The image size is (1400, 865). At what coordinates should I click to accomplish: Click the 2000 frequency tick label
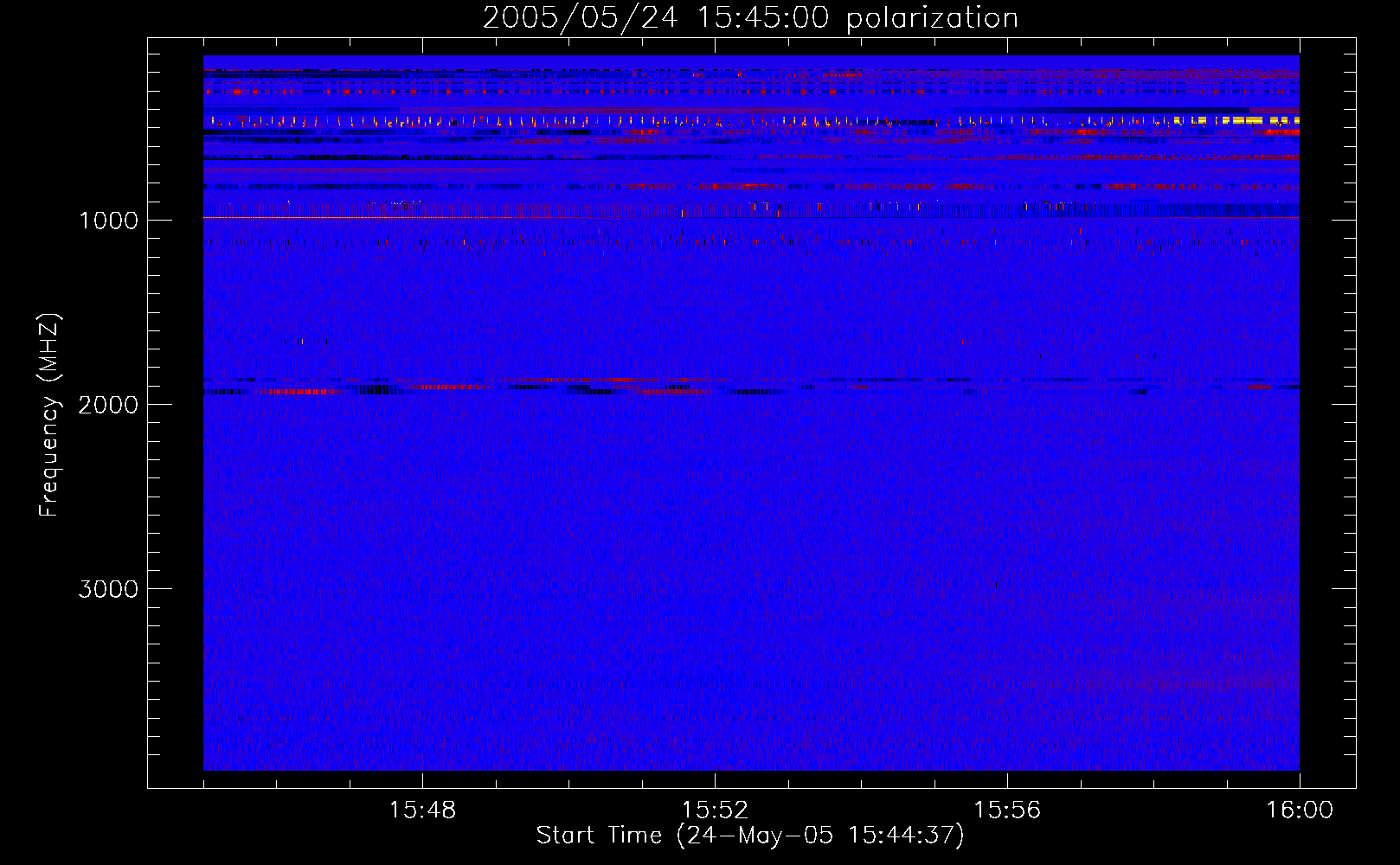(108, 405)
